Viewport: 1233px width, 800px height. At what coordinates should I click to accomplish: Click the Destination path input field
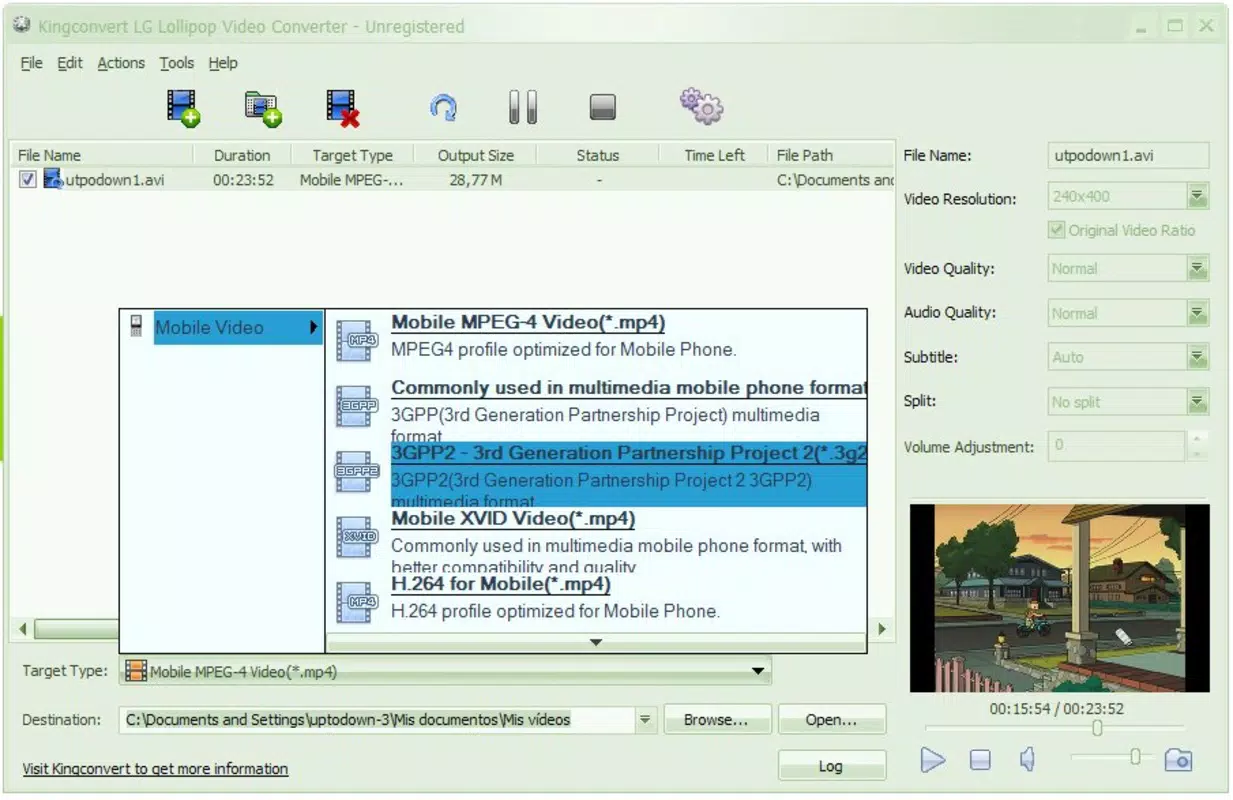(377, 719)
